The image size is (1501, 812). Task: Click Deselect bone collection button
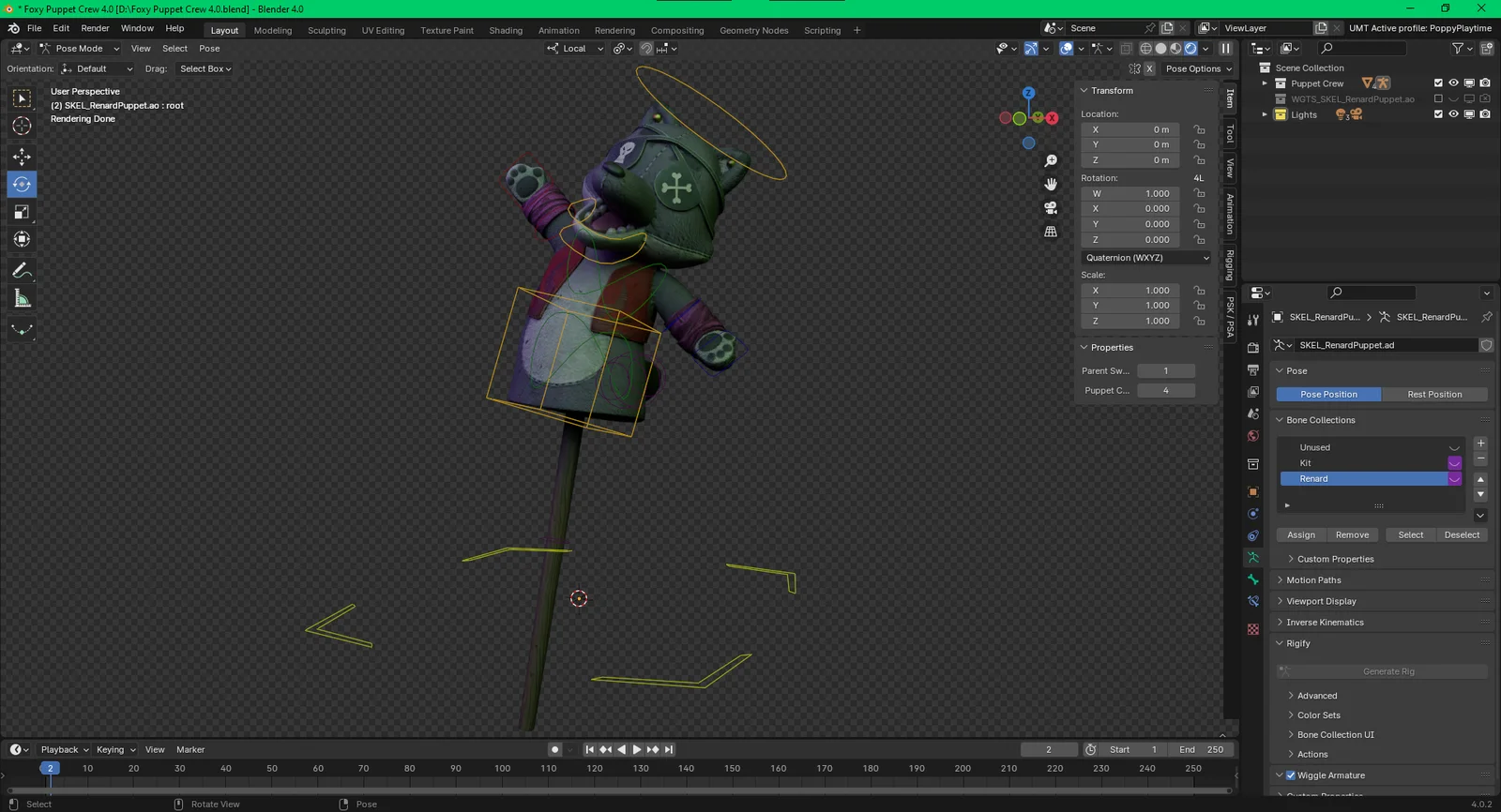click(x=1462, y=535)
